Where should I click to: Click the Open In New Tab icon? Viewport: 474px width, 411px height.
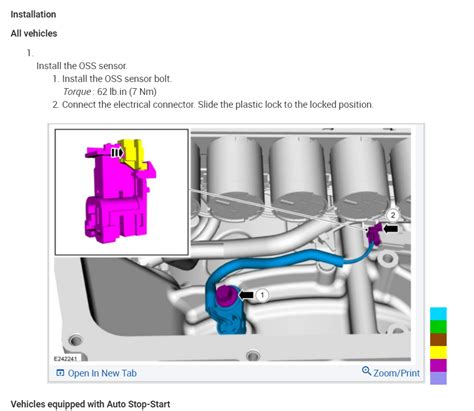[60, 373]
